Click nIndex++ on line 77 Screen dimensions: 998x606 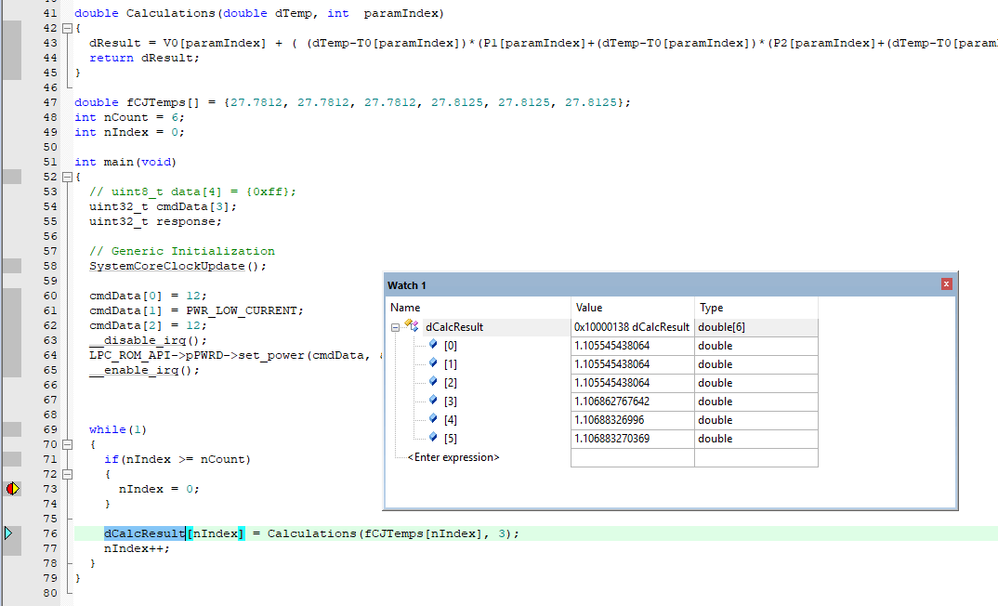pyautogui.click(x=137, y=548)
